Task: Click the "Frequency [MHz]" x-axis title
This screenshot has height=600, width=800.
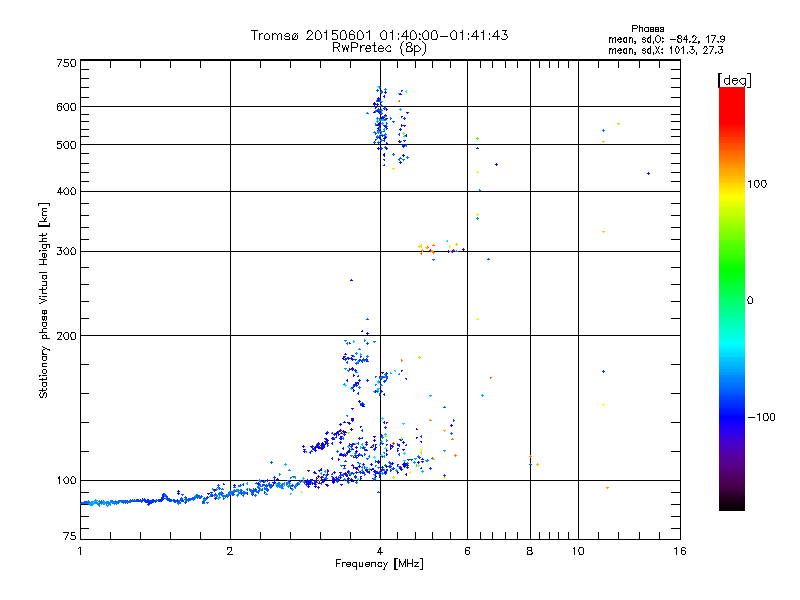Action: click(x=379, y=564)
